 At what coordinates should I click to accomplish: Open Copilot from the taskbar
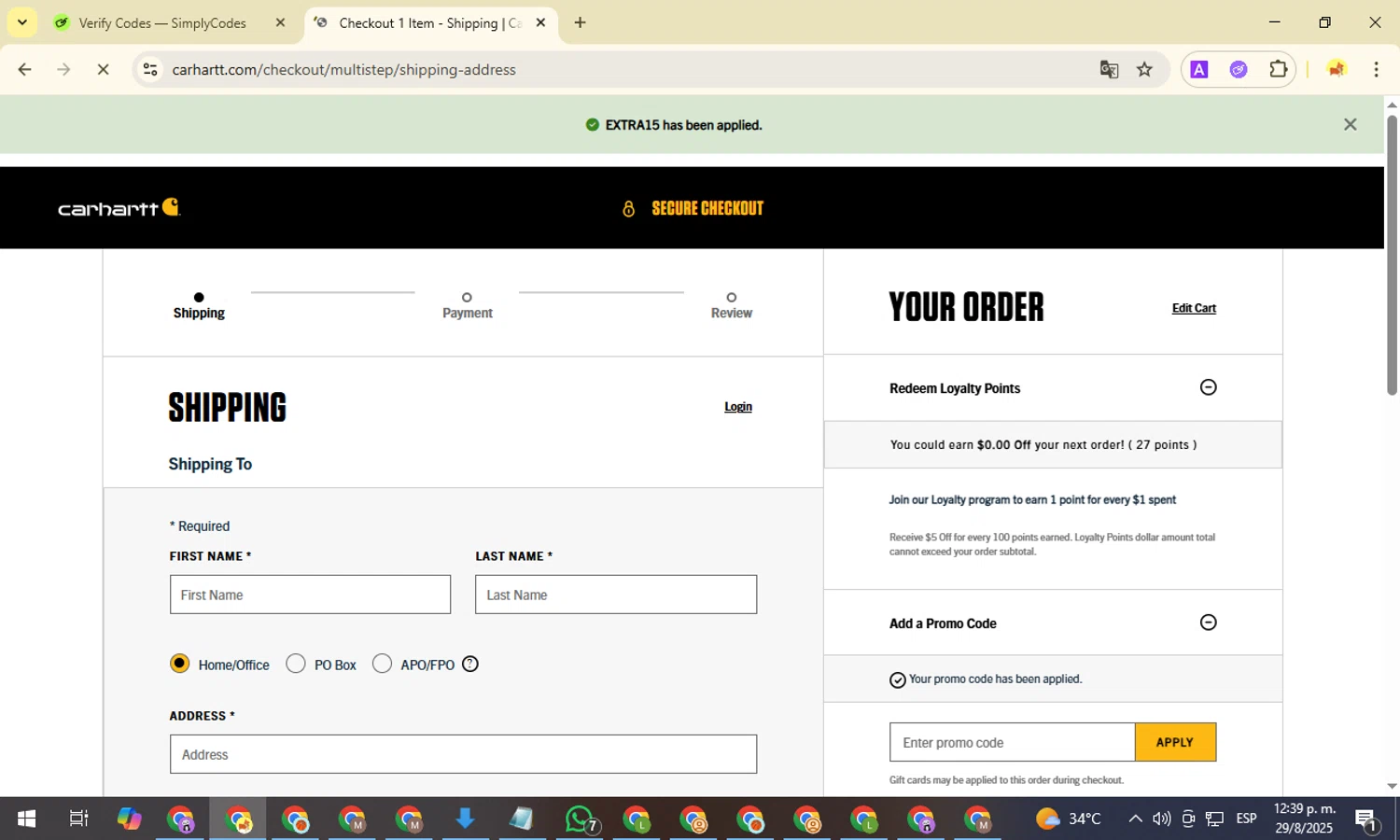pos(129,819)
